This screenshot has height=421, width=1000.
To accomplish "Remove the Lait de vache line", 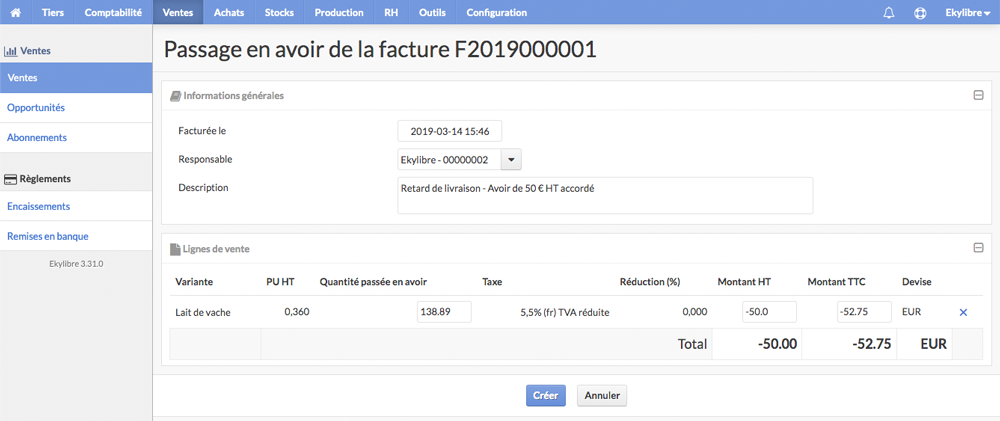I will [964, 313].
